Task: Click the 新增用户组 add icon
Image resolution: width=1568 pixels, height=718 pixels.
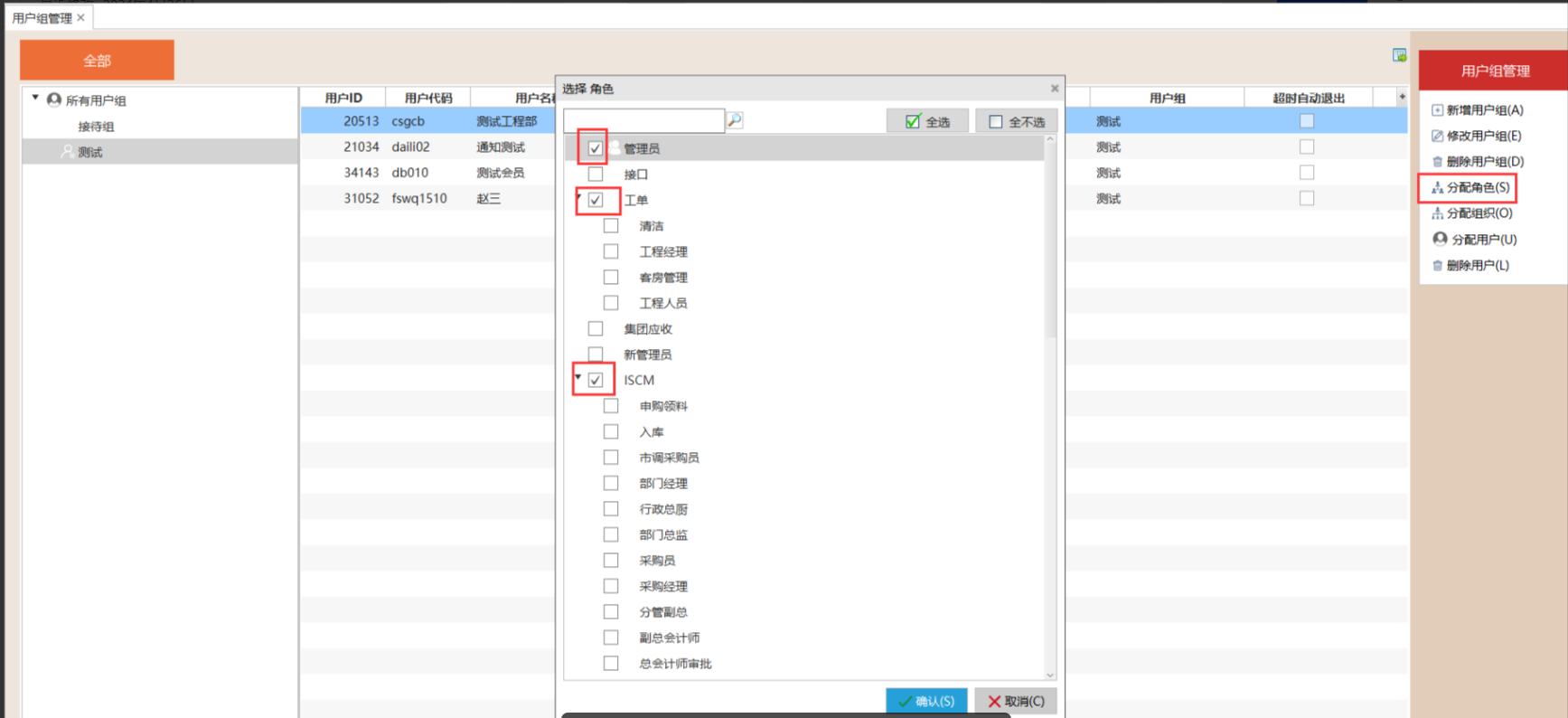Action: coord(1437,110)
